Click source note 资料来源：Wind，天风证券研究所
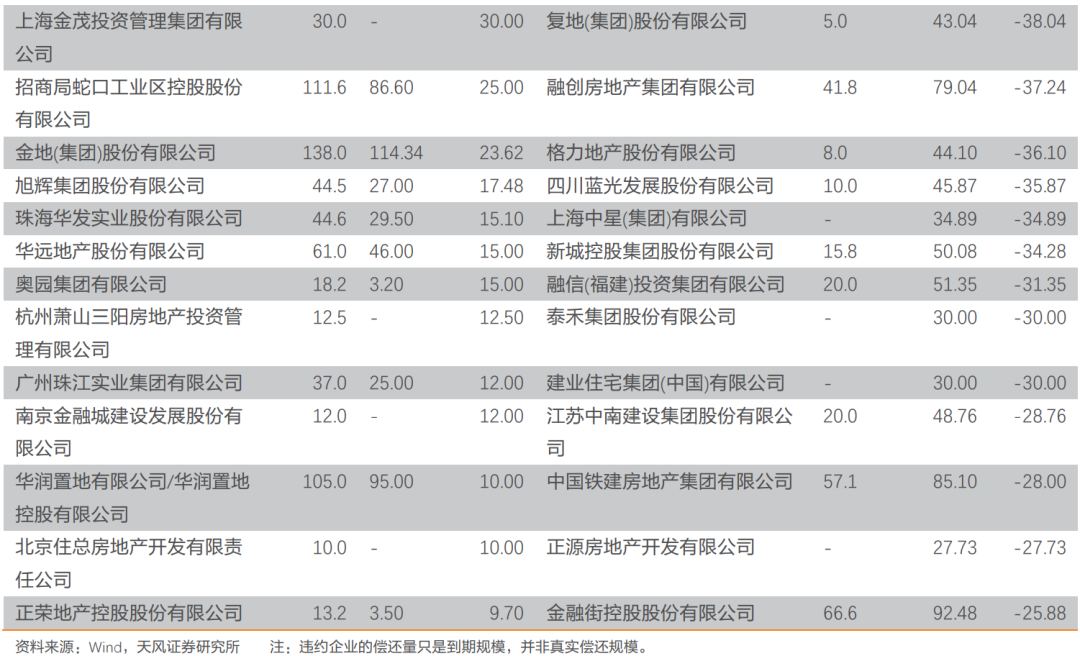Viewport: 1080px width, 656px height. click(x=127, y=647)
